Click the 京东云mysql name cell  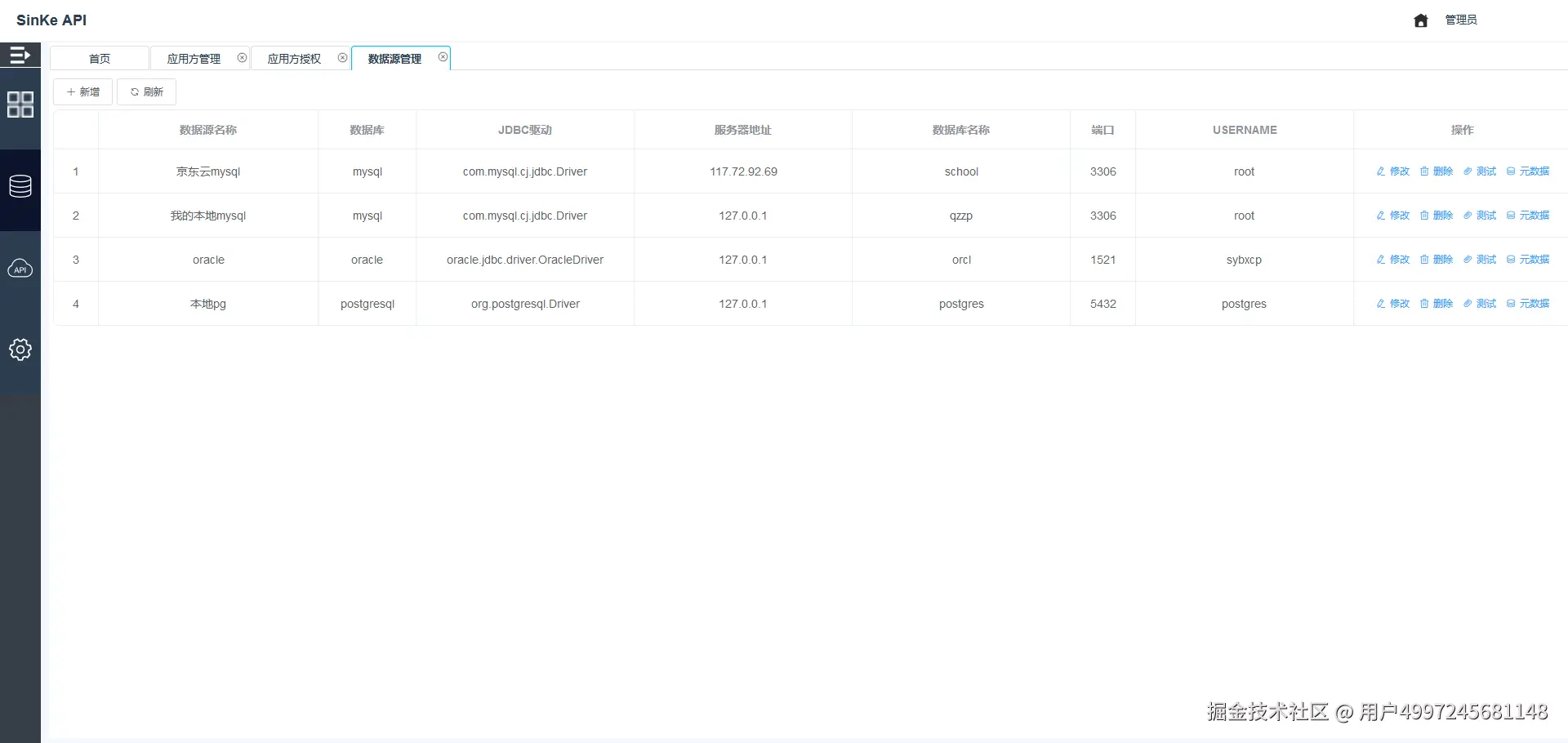(208, 171)
